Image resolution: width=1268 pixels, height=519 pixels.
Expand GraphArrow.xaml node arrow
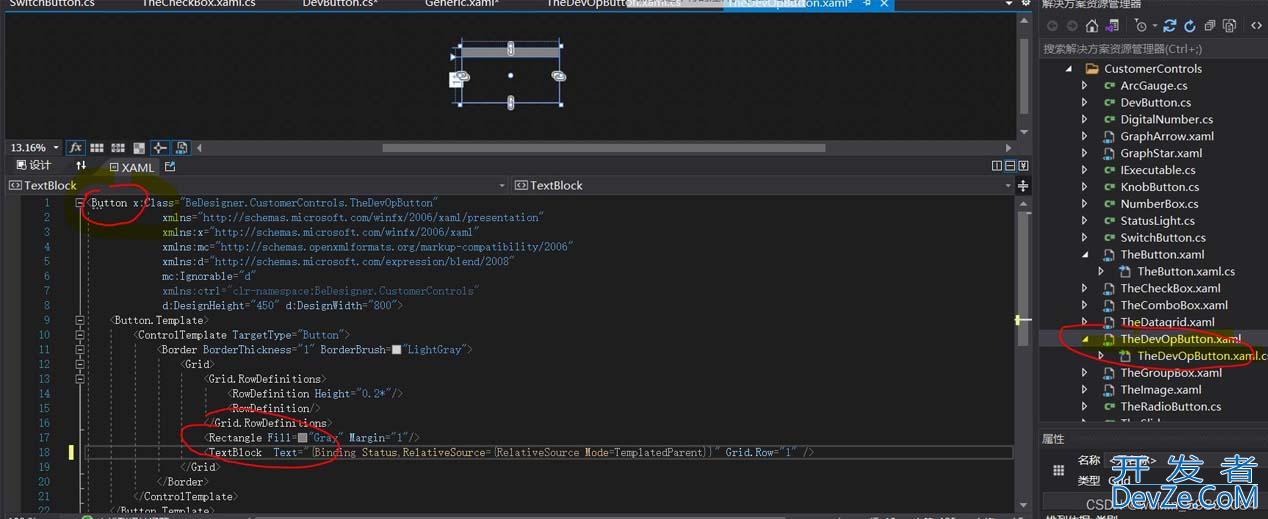(x=1085, y=137)
